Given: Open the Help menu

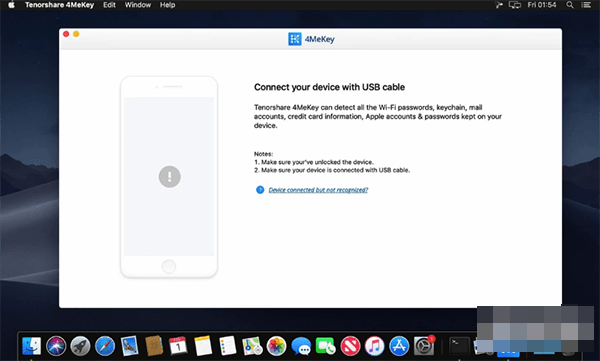Looking at the screenshot, I should 167,5.
